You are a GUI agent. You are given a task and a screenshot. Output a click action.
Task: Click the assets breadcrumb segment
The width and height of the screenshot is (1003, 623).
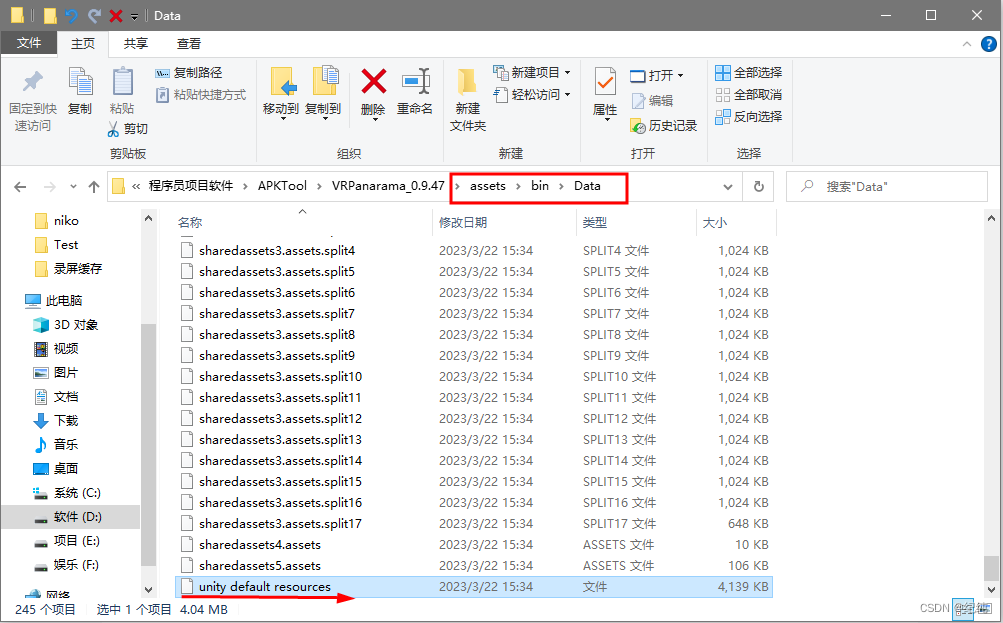tap(487, 186)
